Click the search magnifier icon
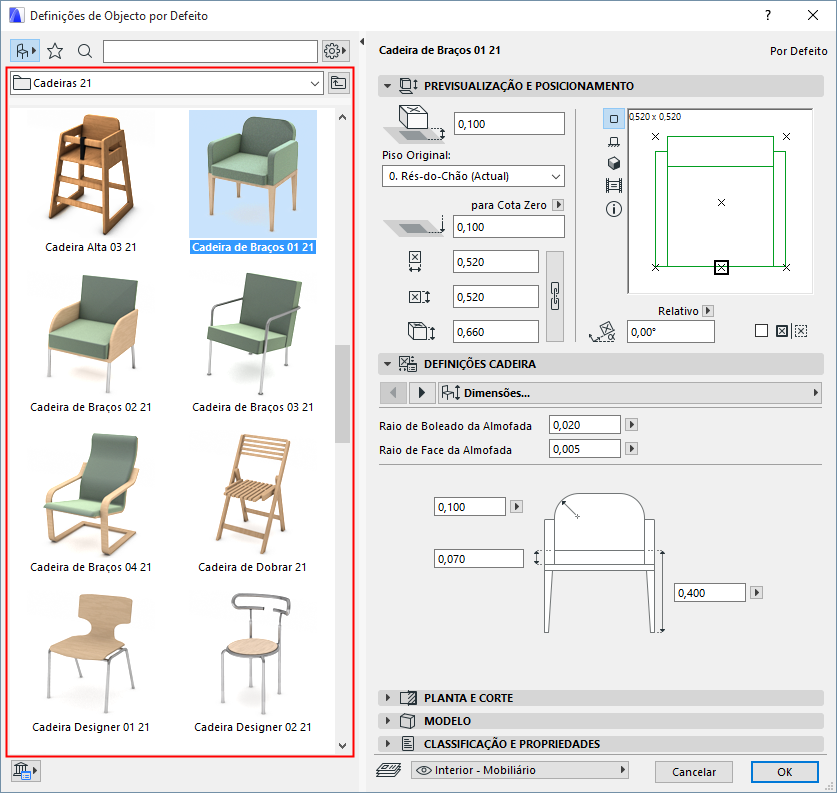Screen dimensions: 837x793 coord(85,51)
